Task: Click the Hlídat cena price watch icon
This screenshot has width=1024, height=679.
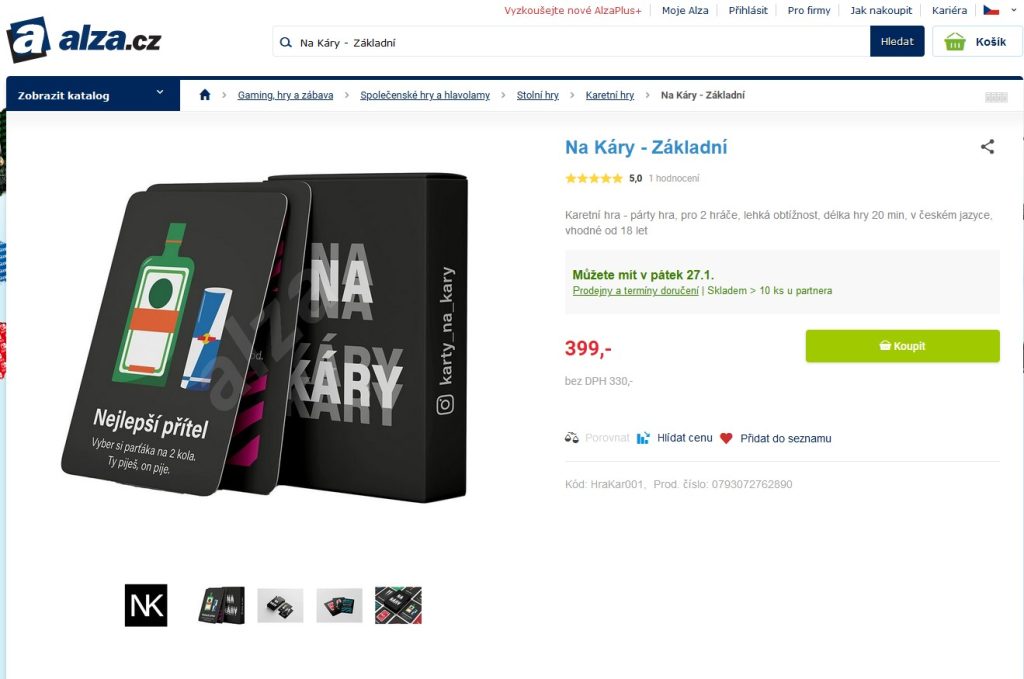Action: 643,438
